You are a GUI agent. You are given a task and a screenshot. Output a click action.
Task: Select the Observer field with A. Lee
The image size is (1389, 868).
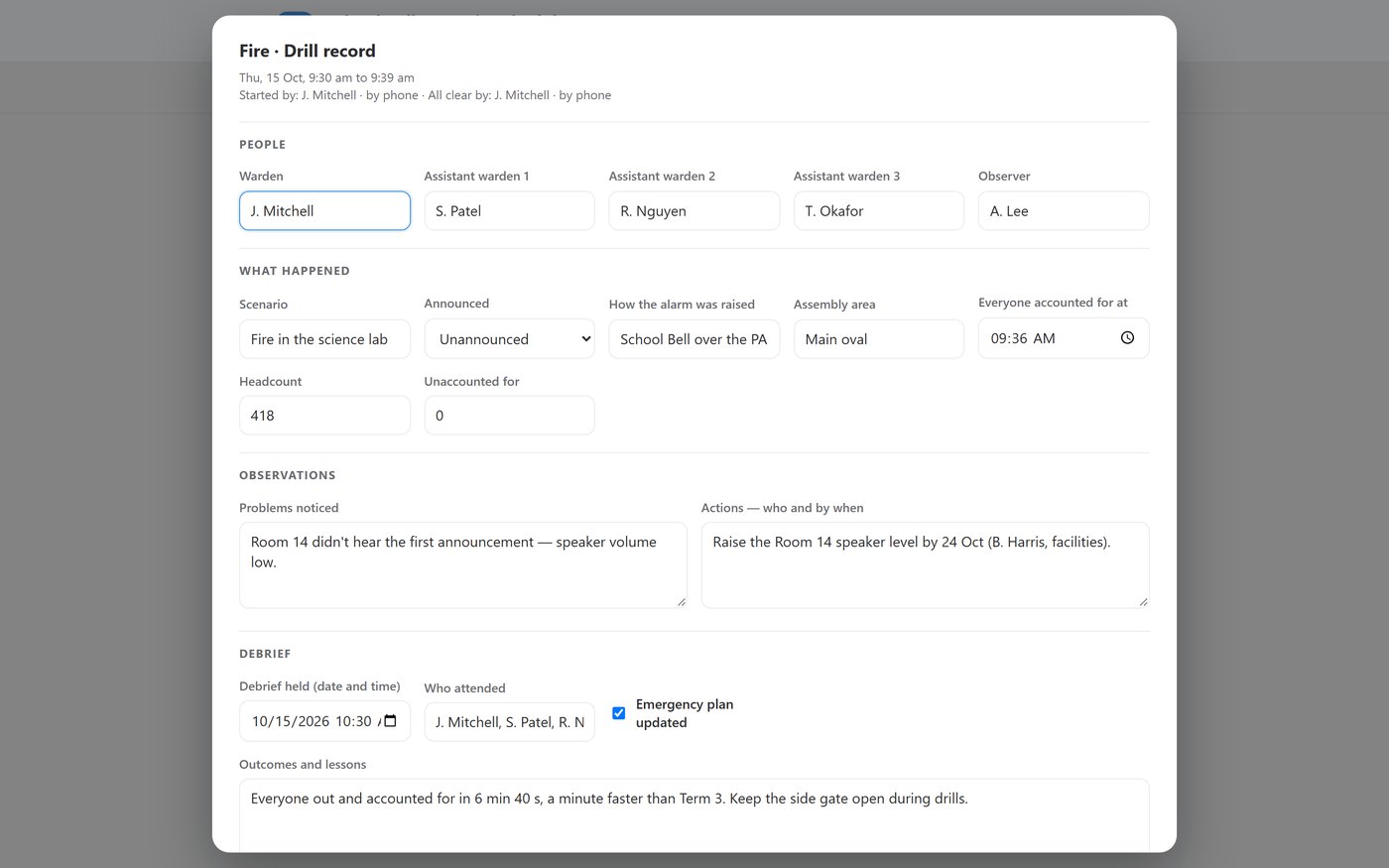point(1064,211)
